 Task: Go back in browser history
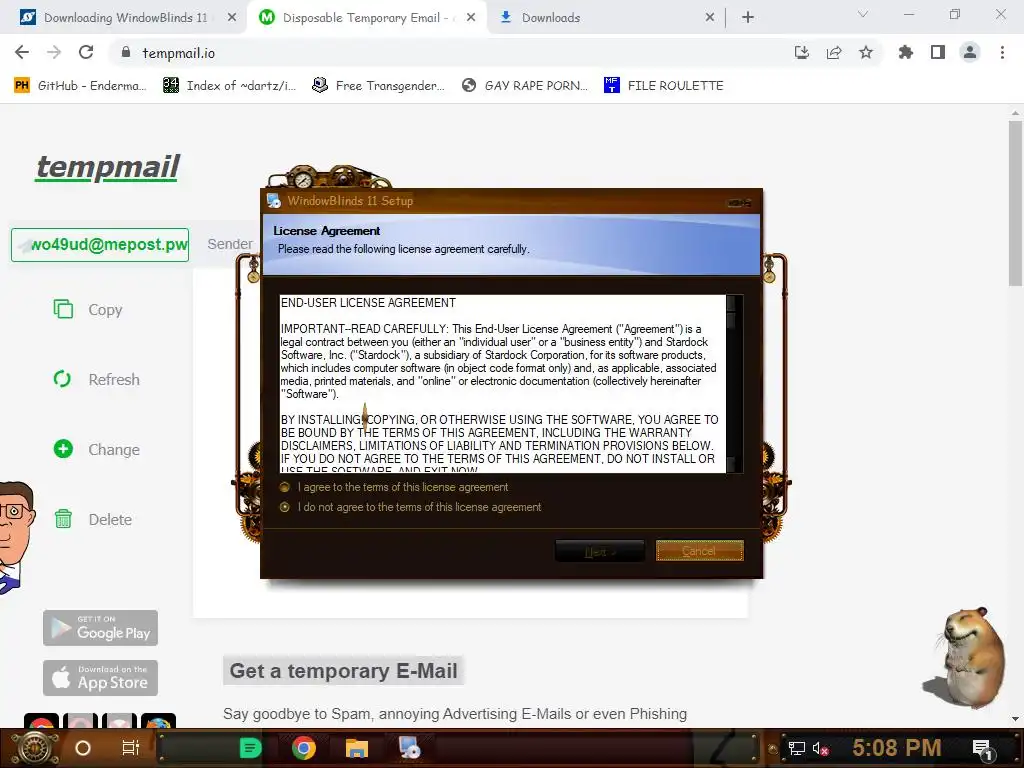click(x=22, y=52)
